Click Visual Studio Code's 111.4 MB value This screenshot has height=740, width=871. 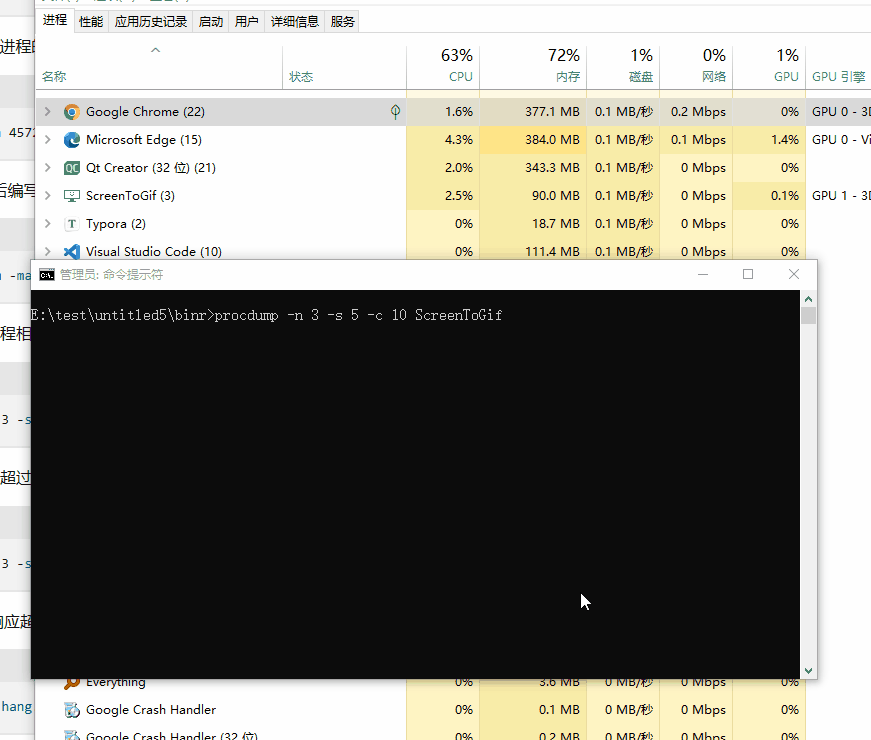(x=552, y=252)
